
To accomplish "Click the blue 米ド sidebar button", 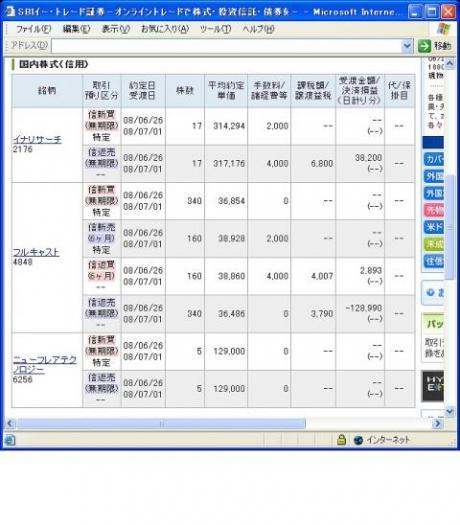I will click(x=434, y=227).
